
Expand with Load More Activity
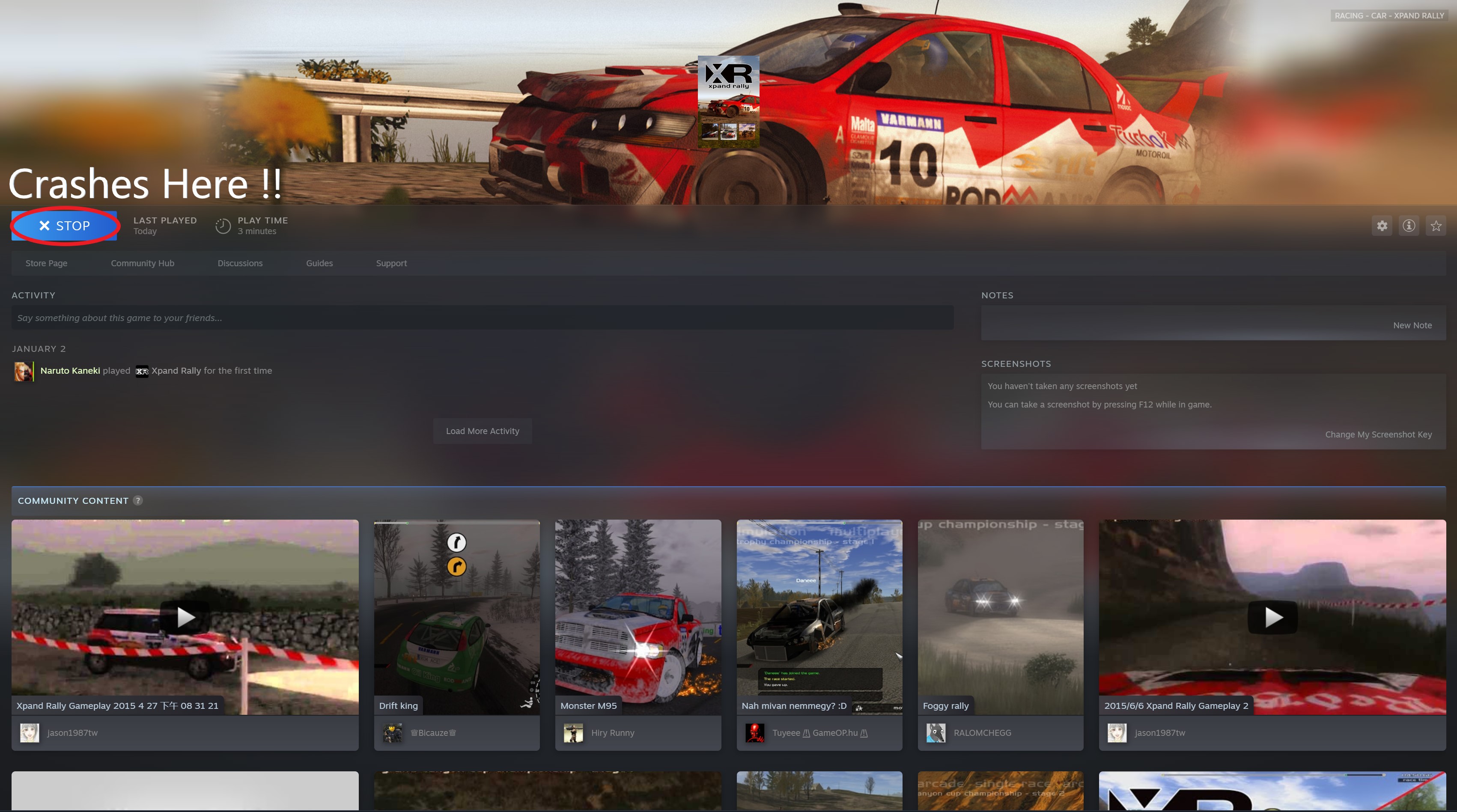click(x=483, y=431)
